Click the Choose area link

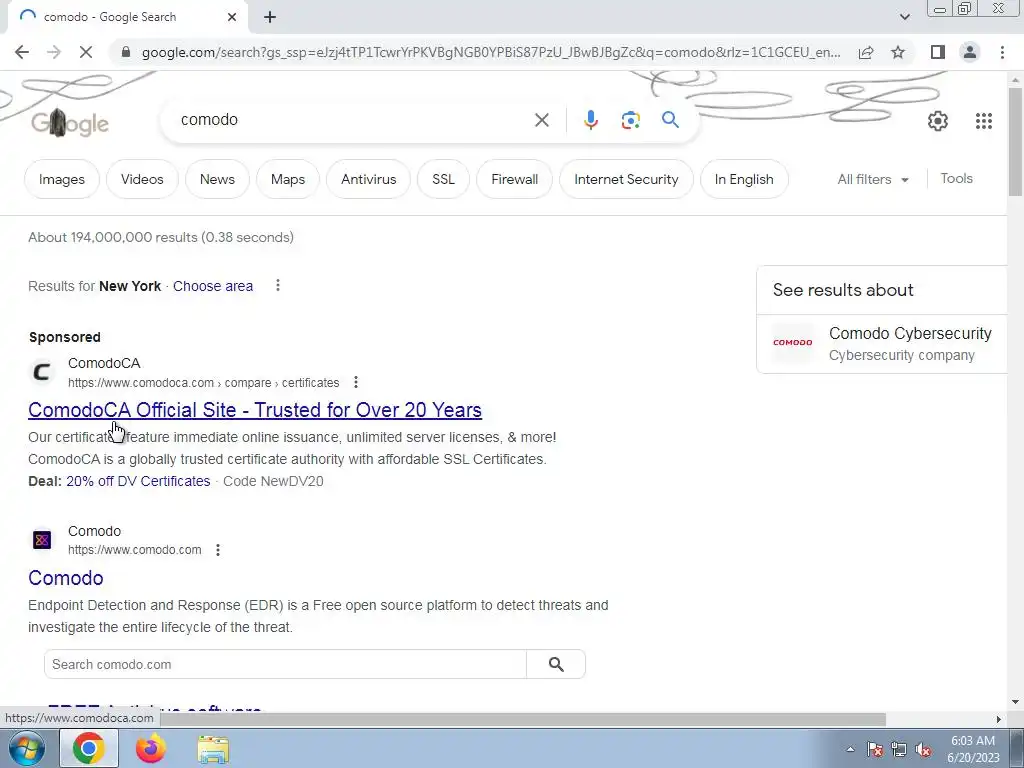coord(213,286)
